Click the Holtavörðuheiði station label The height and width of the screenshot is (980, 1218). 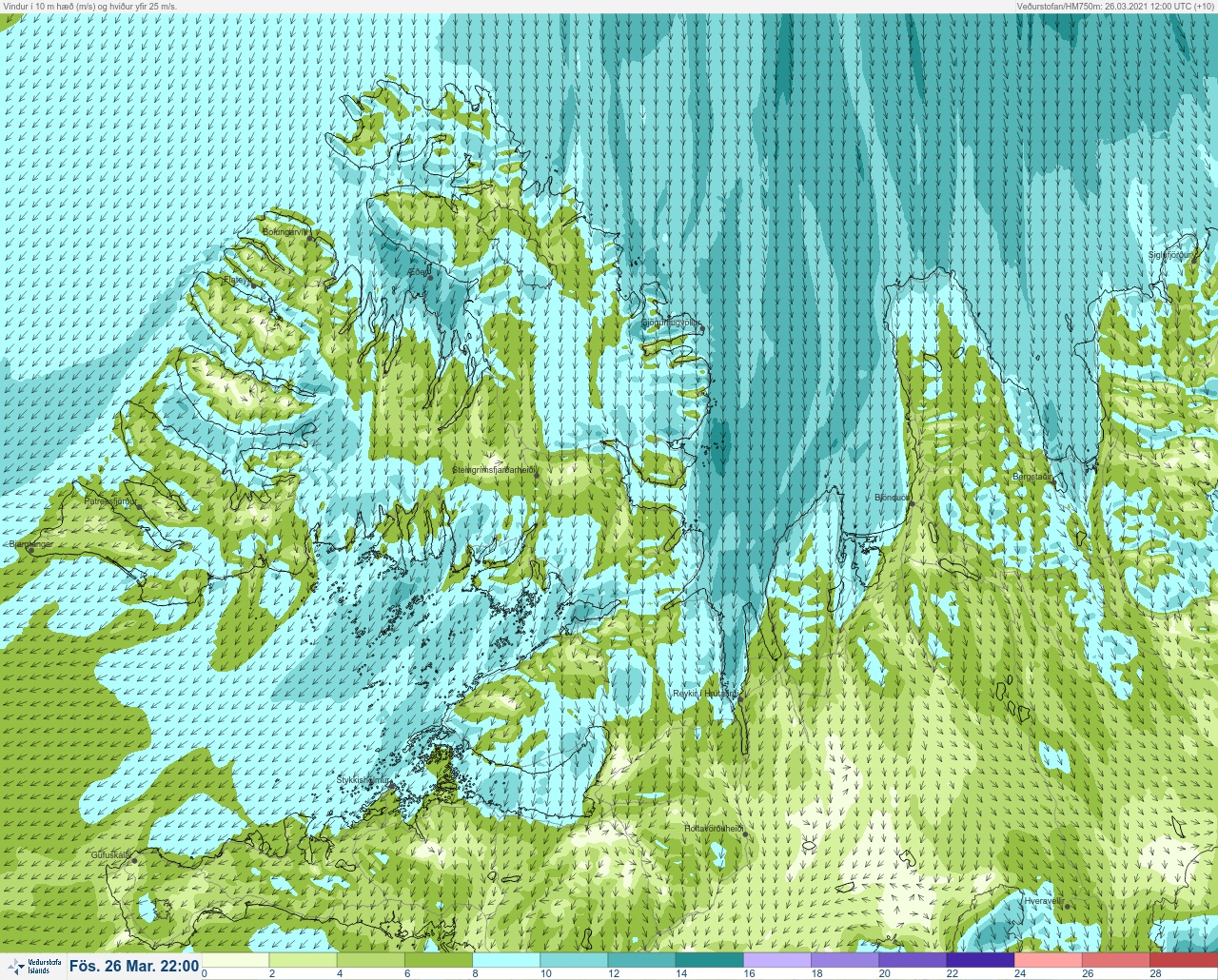coord(714,829)
